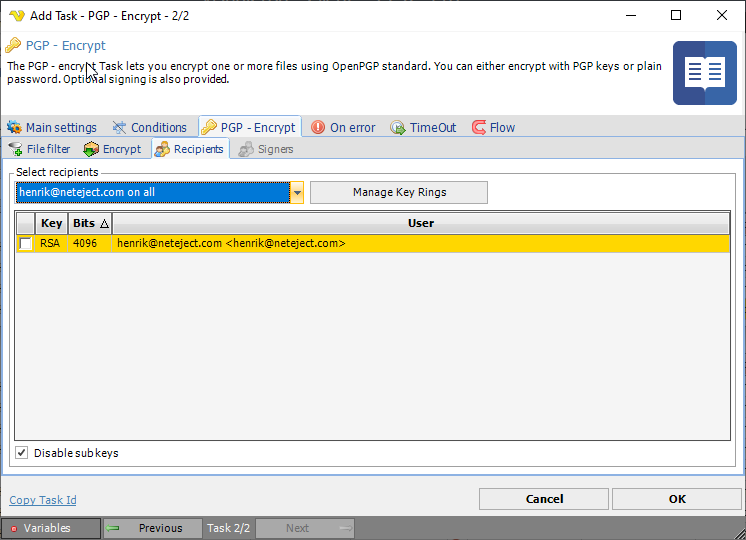The height and width of the screenshot is (540, 746).
Task: Check the henrik@neteject.com key row checkbox
Action: [26, 243]
